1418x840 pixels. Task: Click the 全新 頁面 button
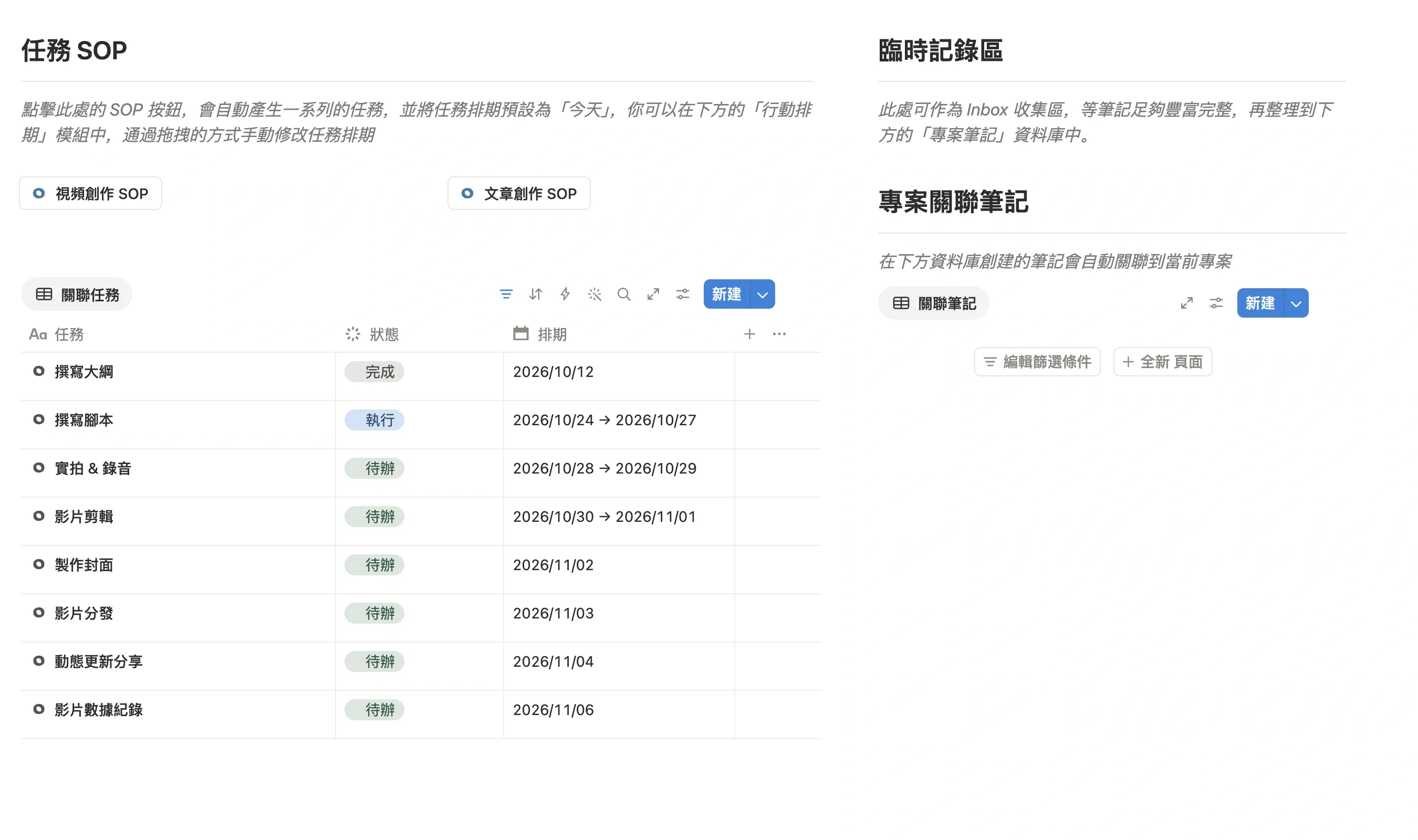pos(1163,362)
